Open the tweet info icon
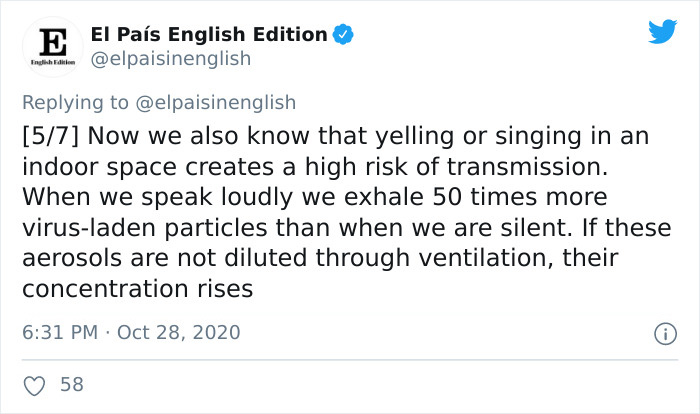Screen dimensions: 700x414 (x=665, y=334)
